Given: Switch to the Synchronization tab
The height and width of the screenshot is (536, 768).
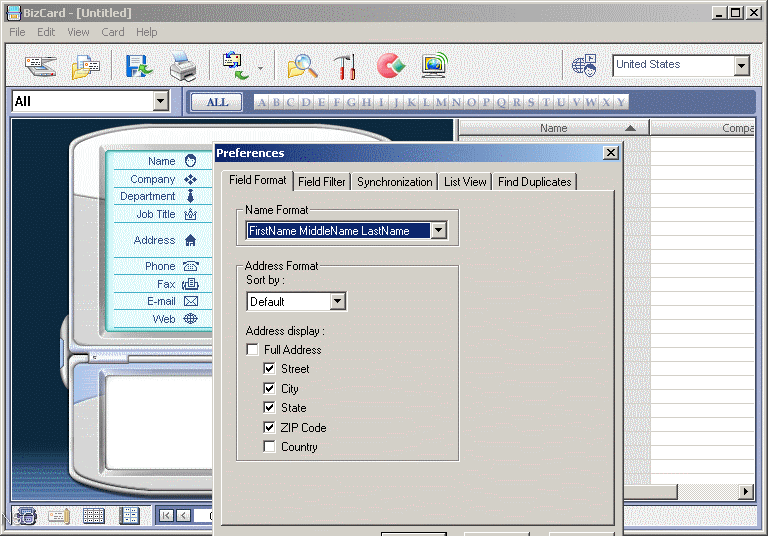Looking at the screenshot, I should click(394, 182).
